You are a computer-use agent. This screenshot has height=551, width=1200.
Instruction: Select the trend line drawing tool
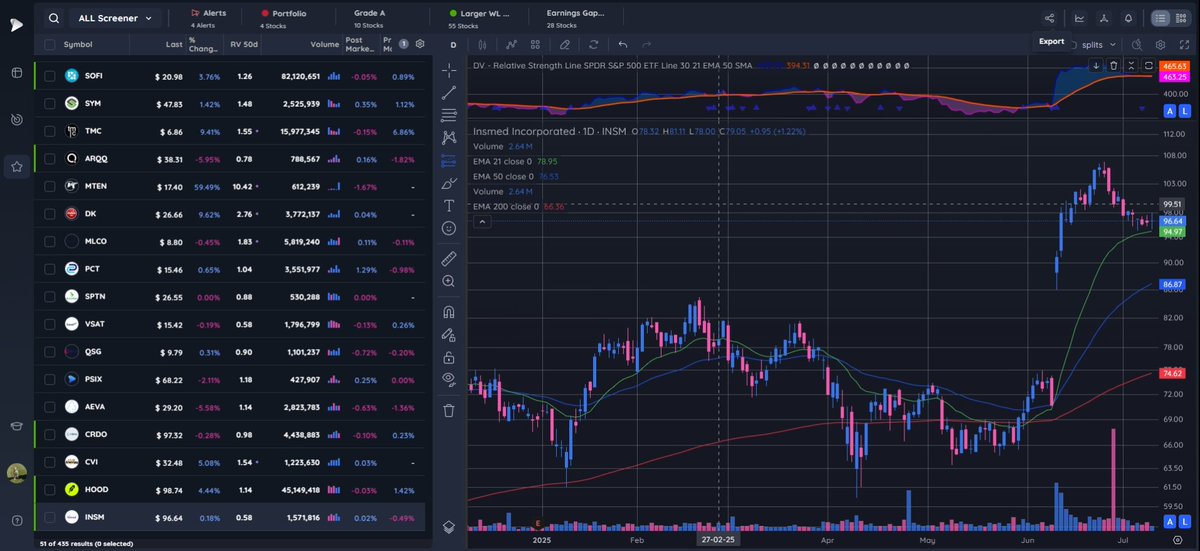pos(449,91)
